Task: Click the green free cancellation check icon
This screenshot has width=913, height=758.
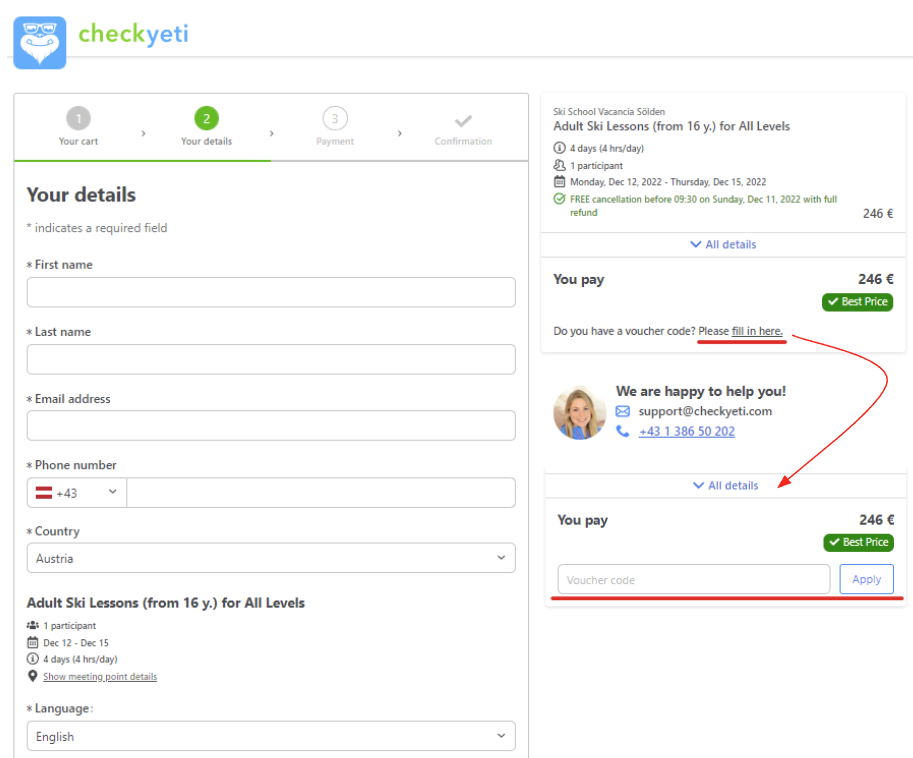Action: pyautogui.click(x=559, y=199)
